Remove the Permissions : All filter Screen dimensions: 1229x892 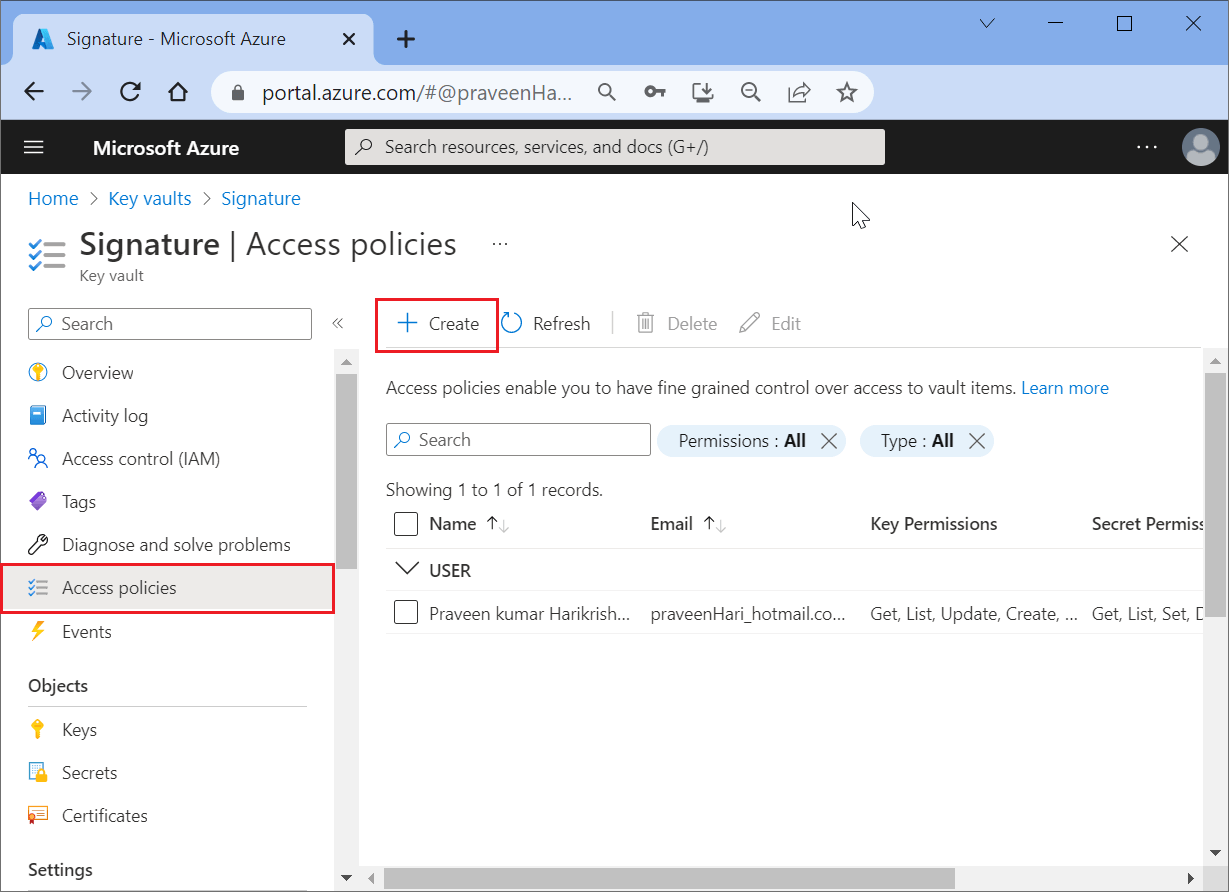pos(828,441)
